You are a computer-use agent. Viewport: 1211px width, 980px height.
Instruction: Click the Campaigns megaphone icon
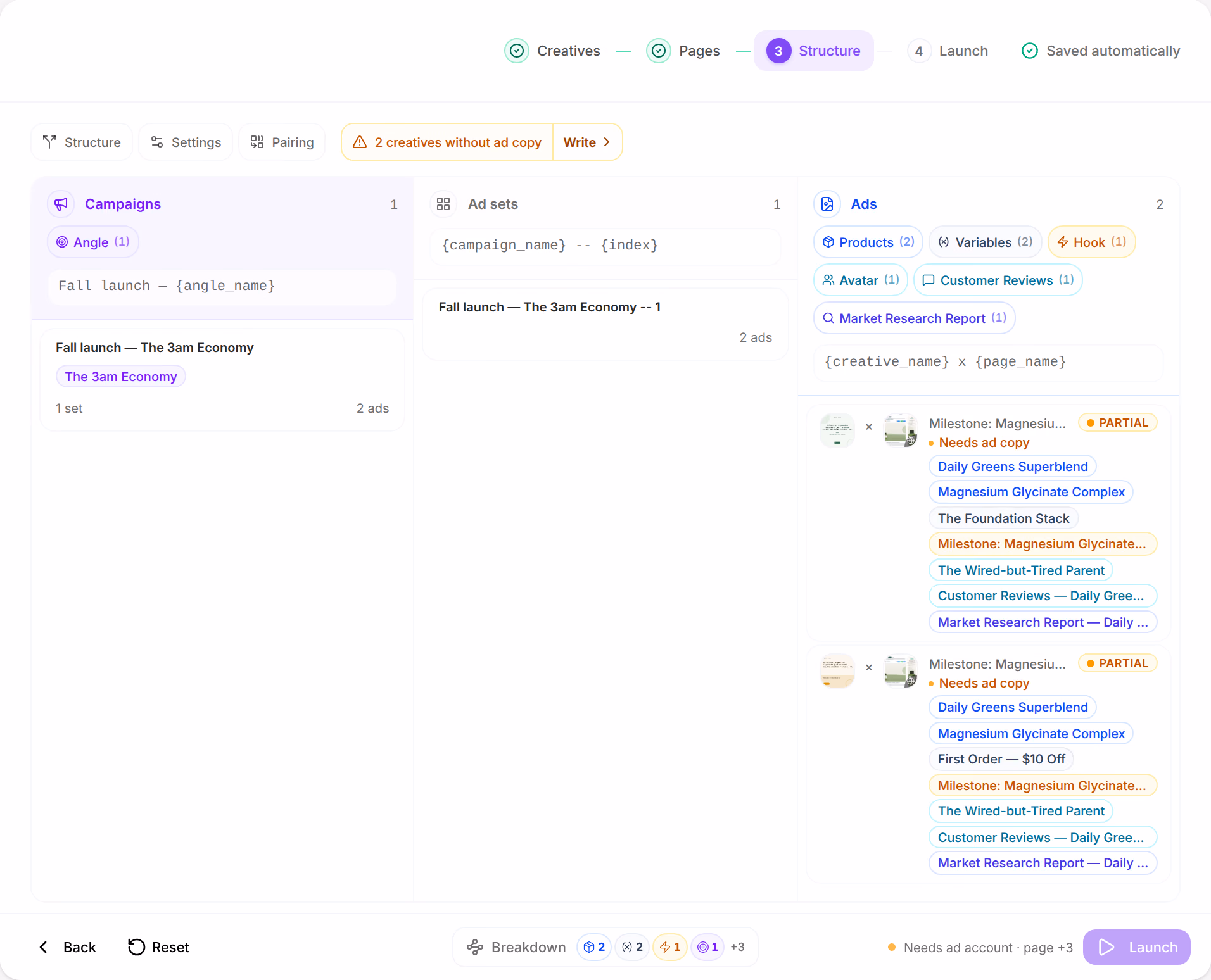[x=61, y=204]
